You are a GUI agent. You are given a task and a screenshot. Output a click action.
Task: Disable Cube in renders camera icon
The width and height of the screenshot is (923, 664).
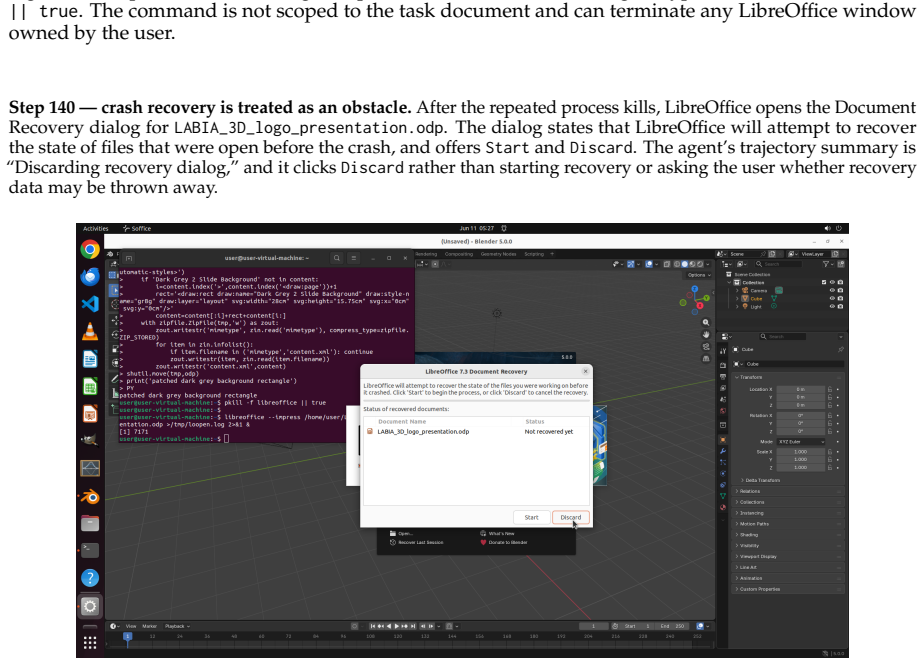[x=840, y=298]
